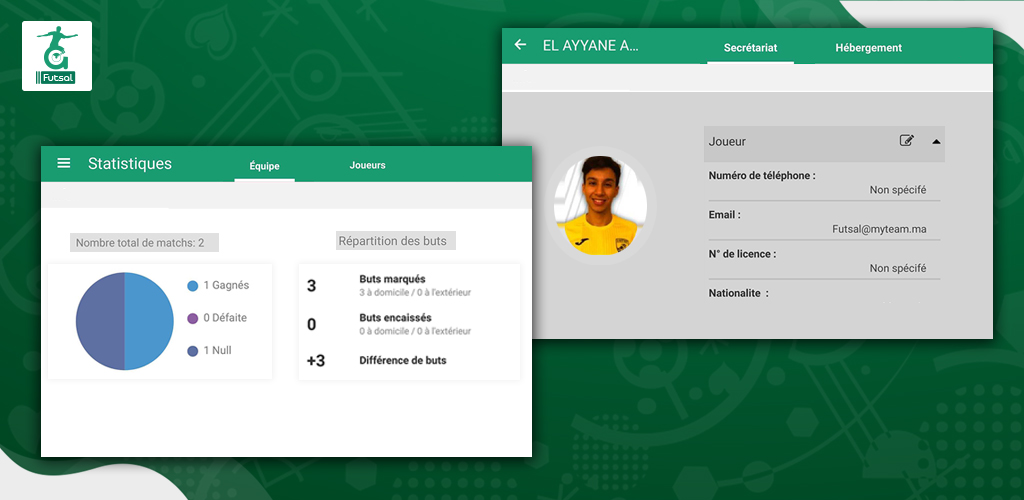Click the Joueur section header label
This screenshot has width=1024, height=500.
pos(727,142)
